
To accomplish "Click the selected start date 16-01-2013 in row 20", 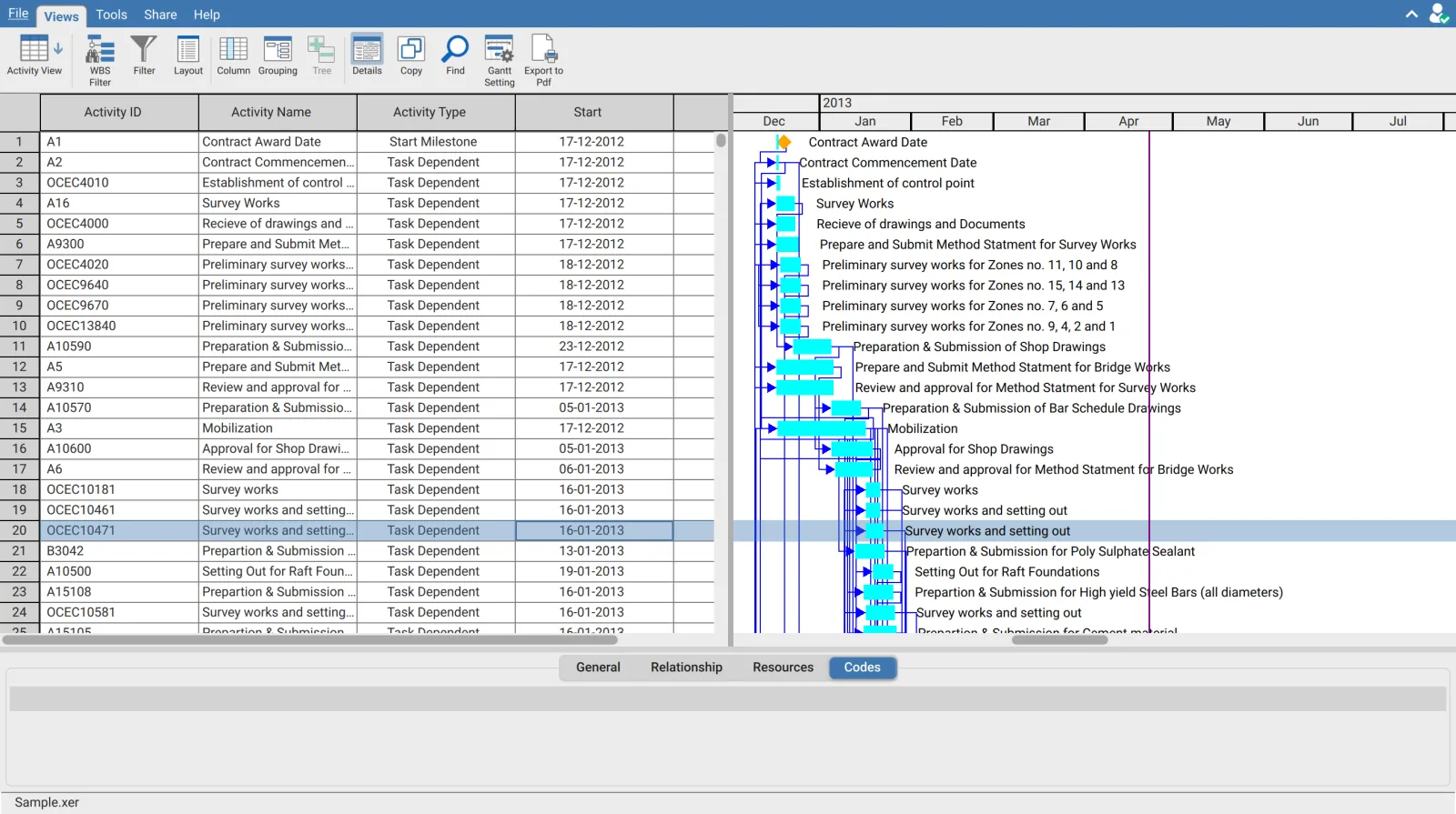I will 594,531.
